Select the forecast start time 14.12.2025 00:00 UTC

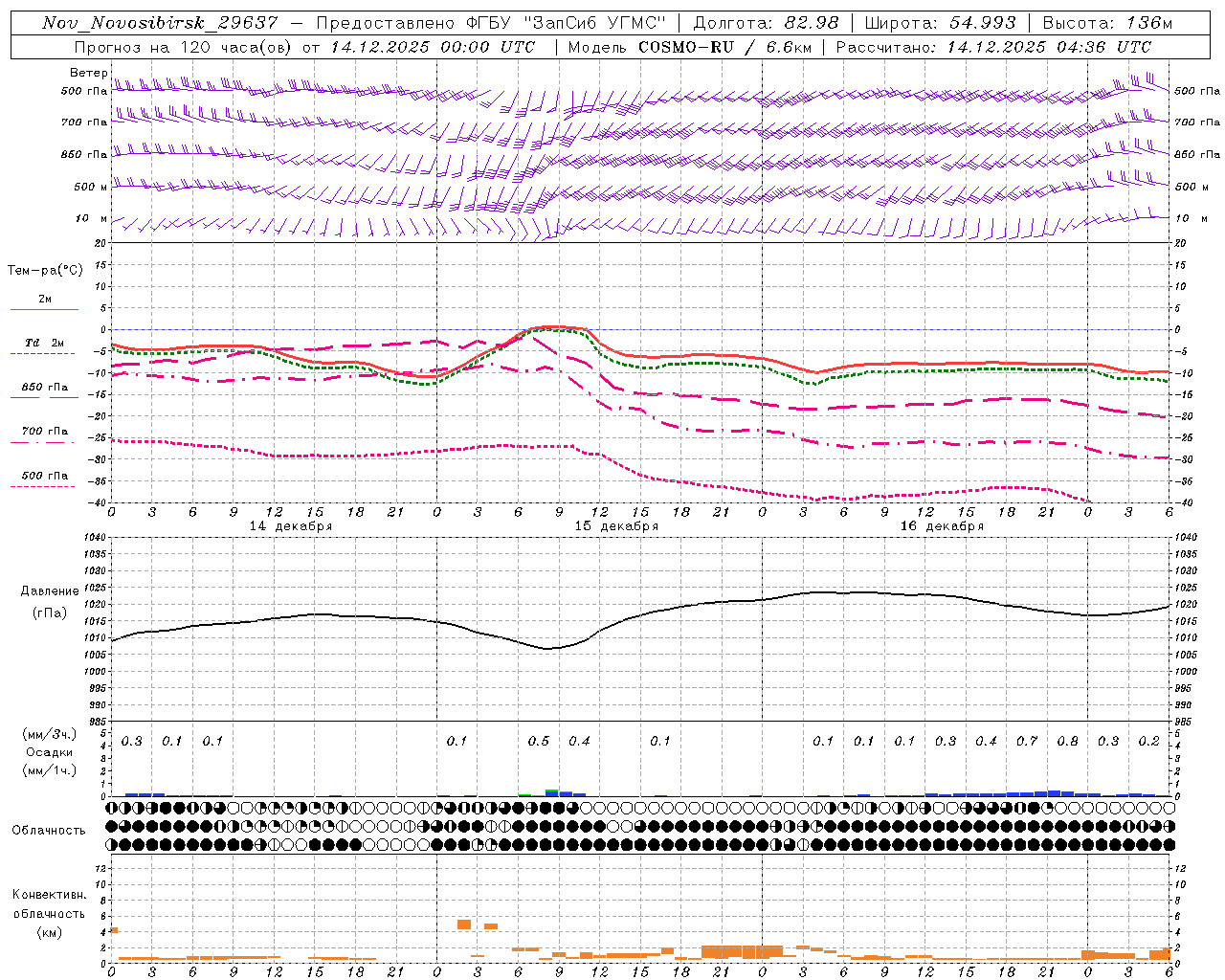click(433, 47)
